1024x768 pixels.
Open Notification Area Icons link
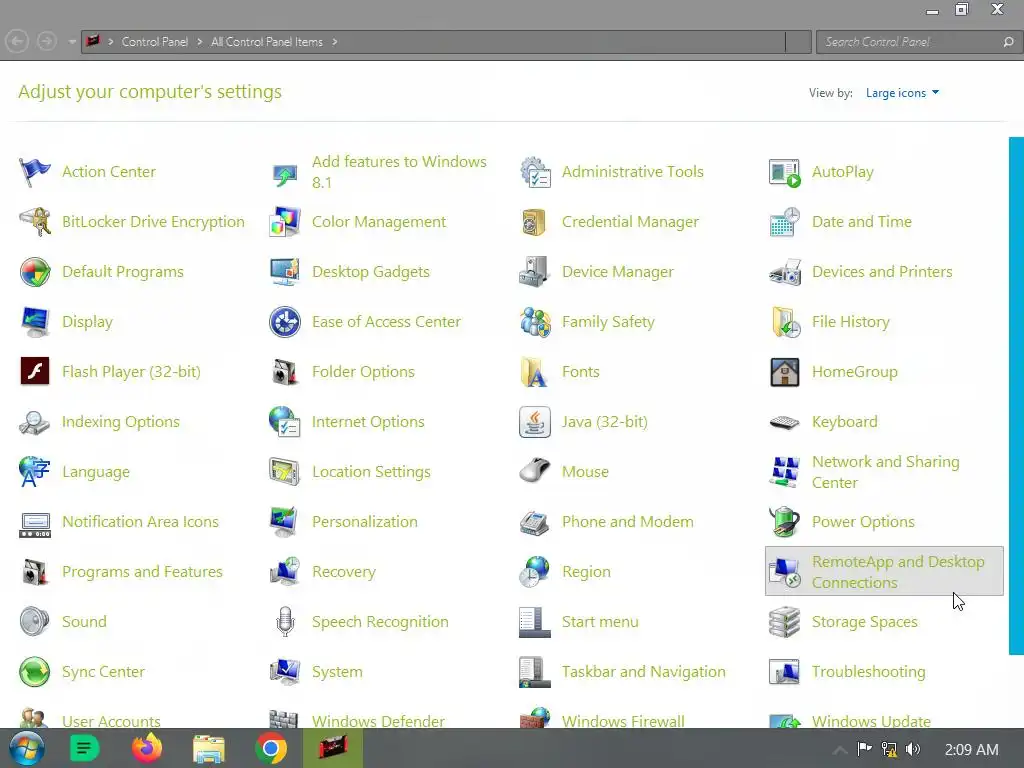coord(140,522)
